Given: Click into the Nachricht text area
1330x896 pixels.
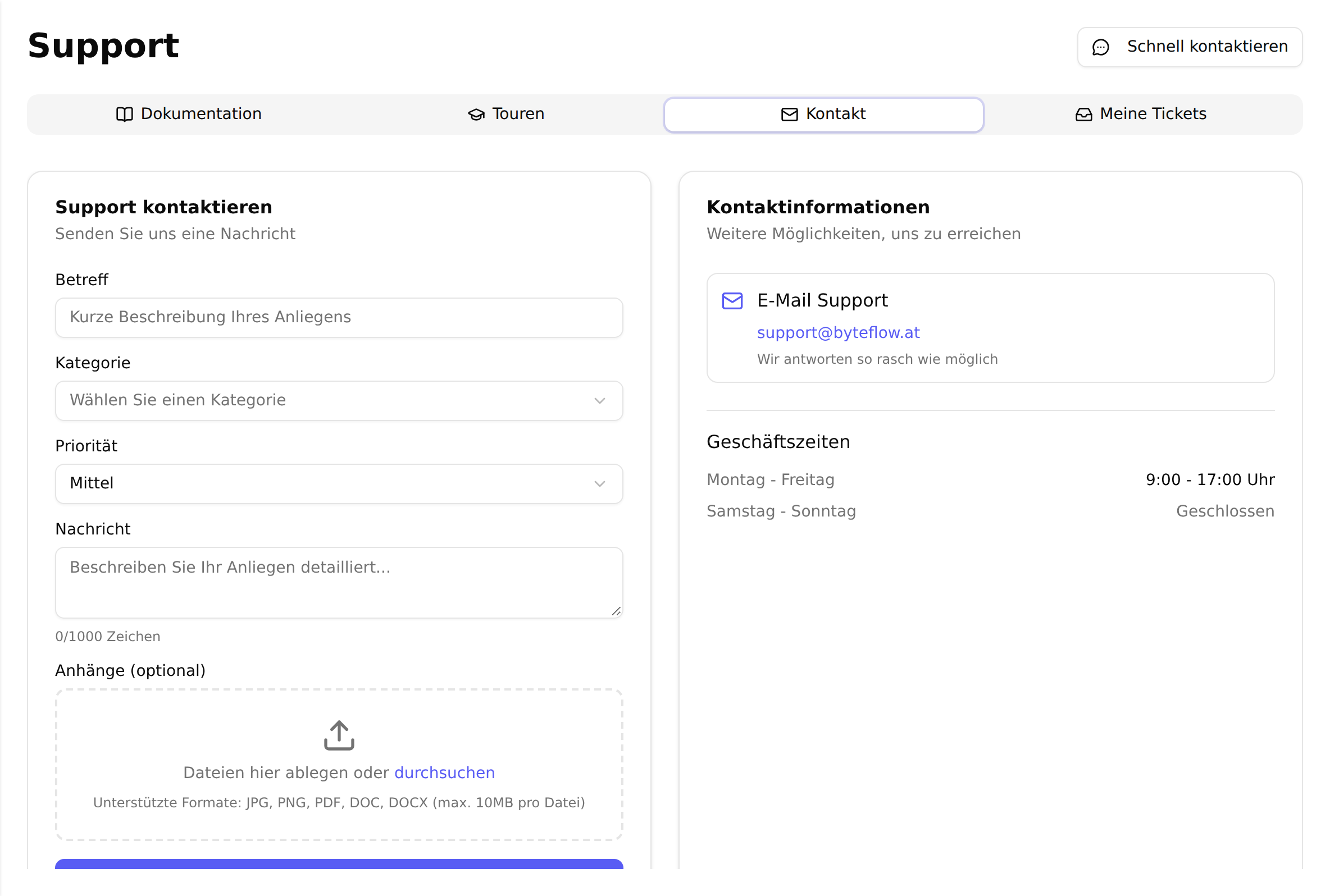Looking at the screenshot, I should (339, 582).
